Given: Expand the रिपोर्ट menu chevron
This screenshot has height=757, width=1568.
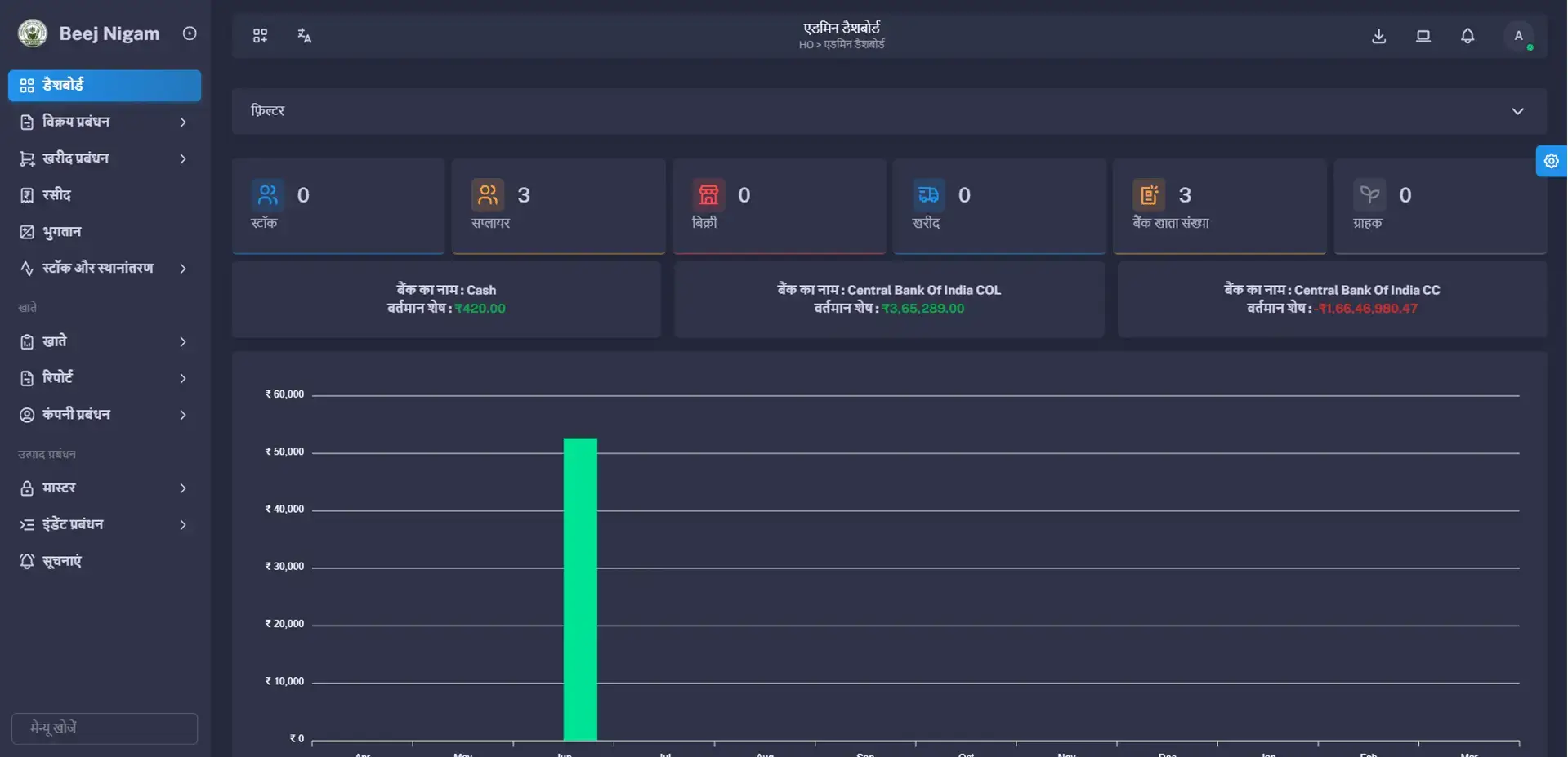Looking at the screenshot, I should 181,377.
